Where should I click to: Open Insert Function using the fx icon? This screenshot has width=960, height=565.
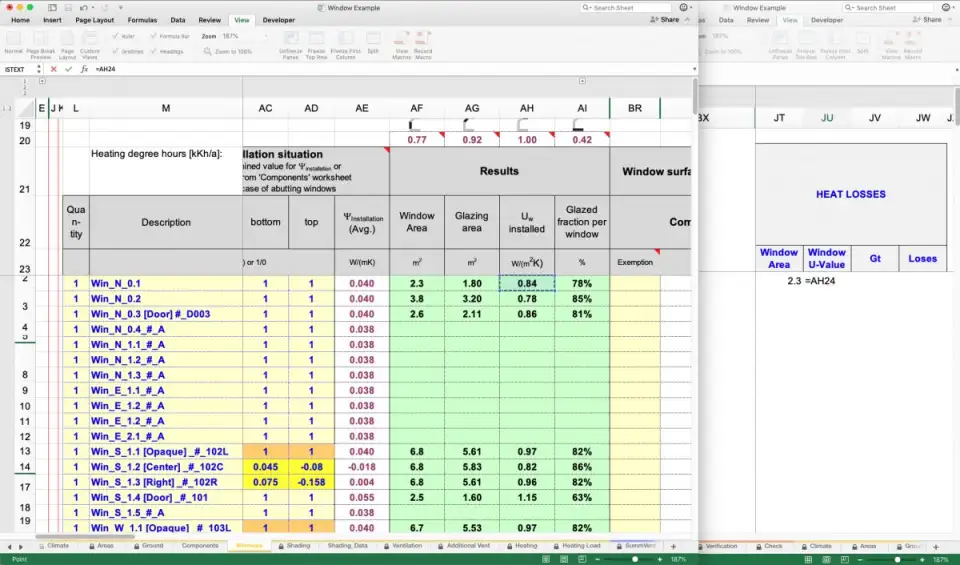pos(84,69)
